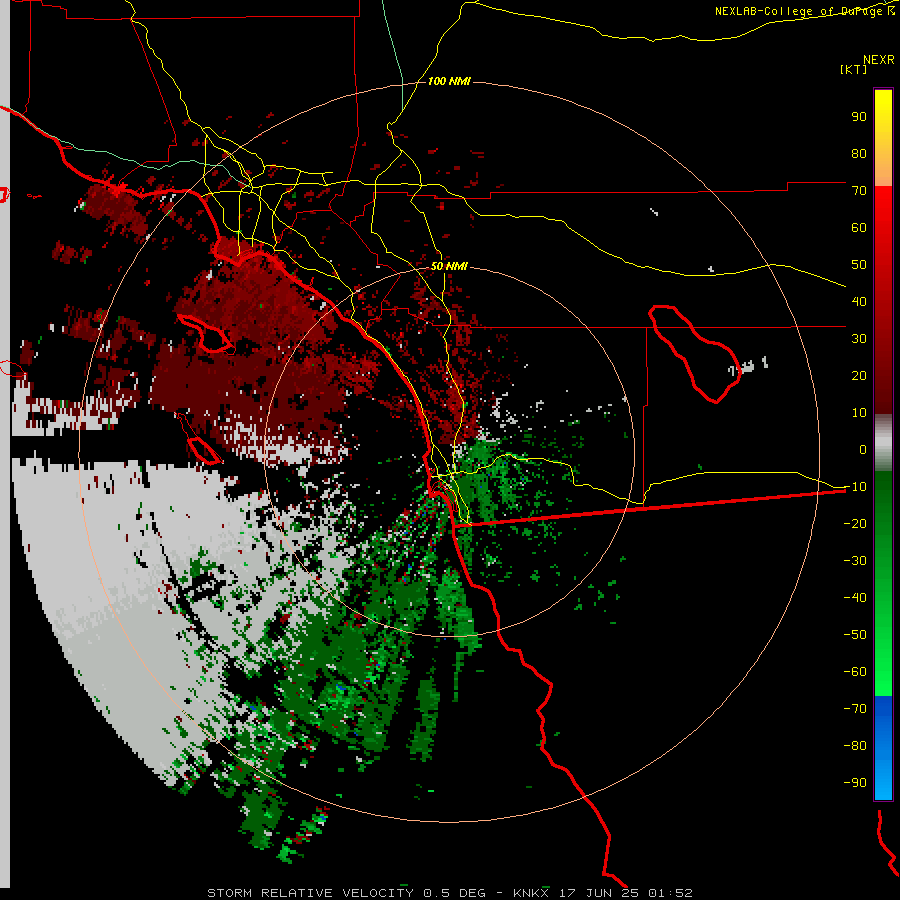The width and height of the screenshot is (900, 900).
Task: Click the 80 knot scale value
Action: (x=859, y=153)
